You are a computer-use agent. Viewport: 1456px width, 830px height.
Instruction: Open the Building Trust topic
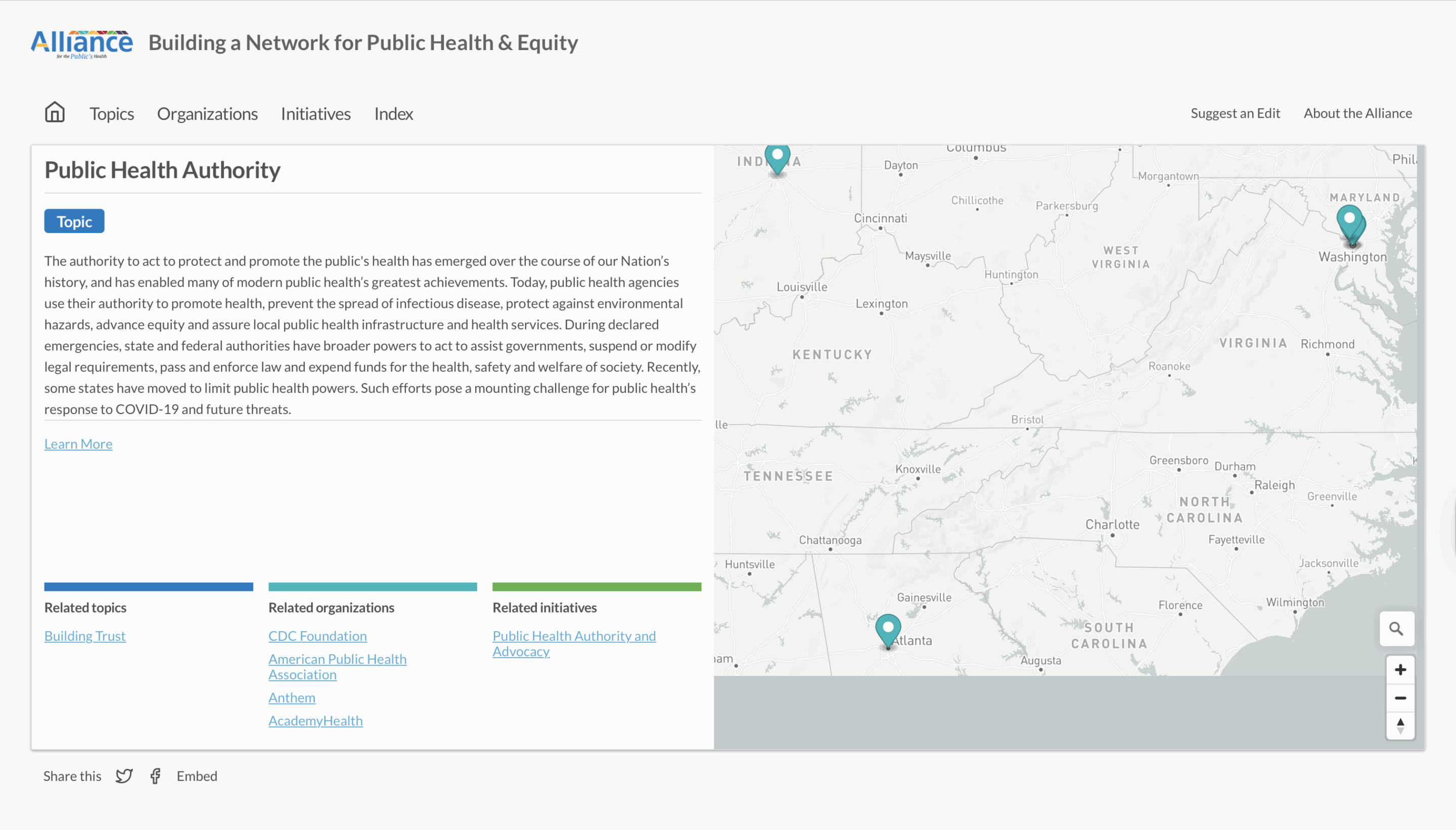pyautogui.click(x=85, y=635)
